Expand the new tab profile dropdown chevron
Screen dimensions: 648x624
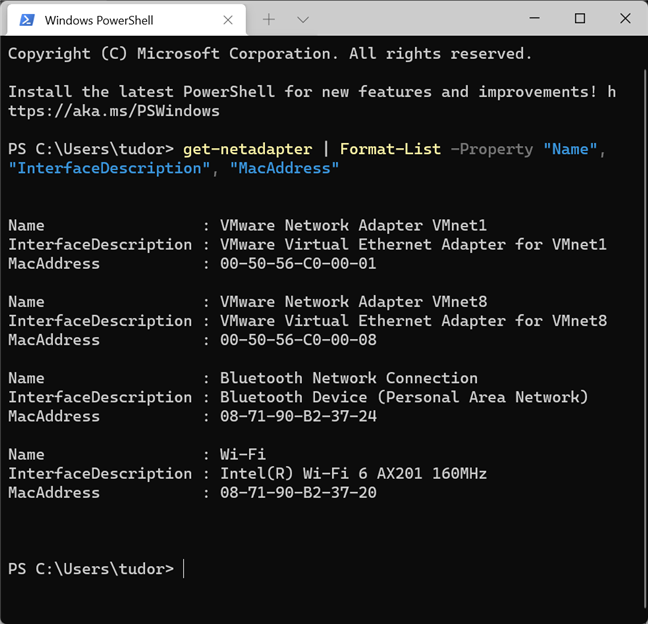coord(303,19)
